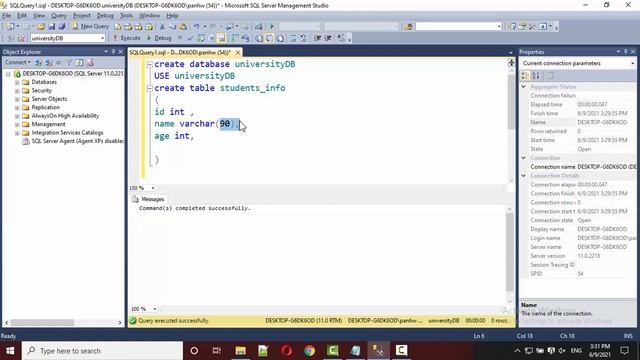The width and height of the screenshot is (640, 360).
Task: Expand the Server Objects folder node
Action: point(17,99)
